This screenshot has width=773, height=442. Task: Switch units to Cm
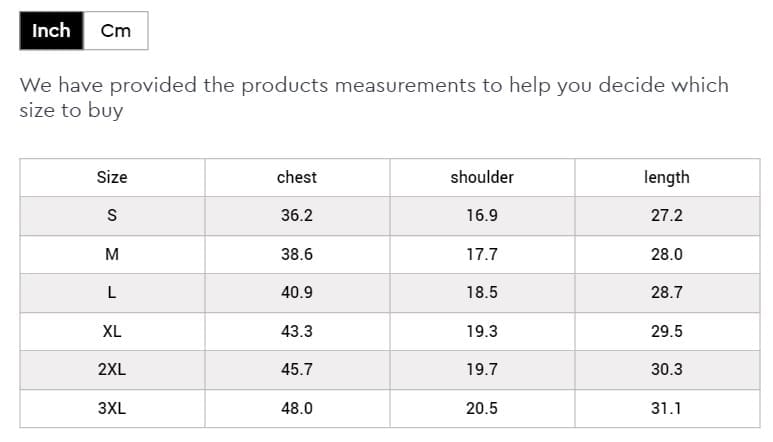tap(116, 31)
